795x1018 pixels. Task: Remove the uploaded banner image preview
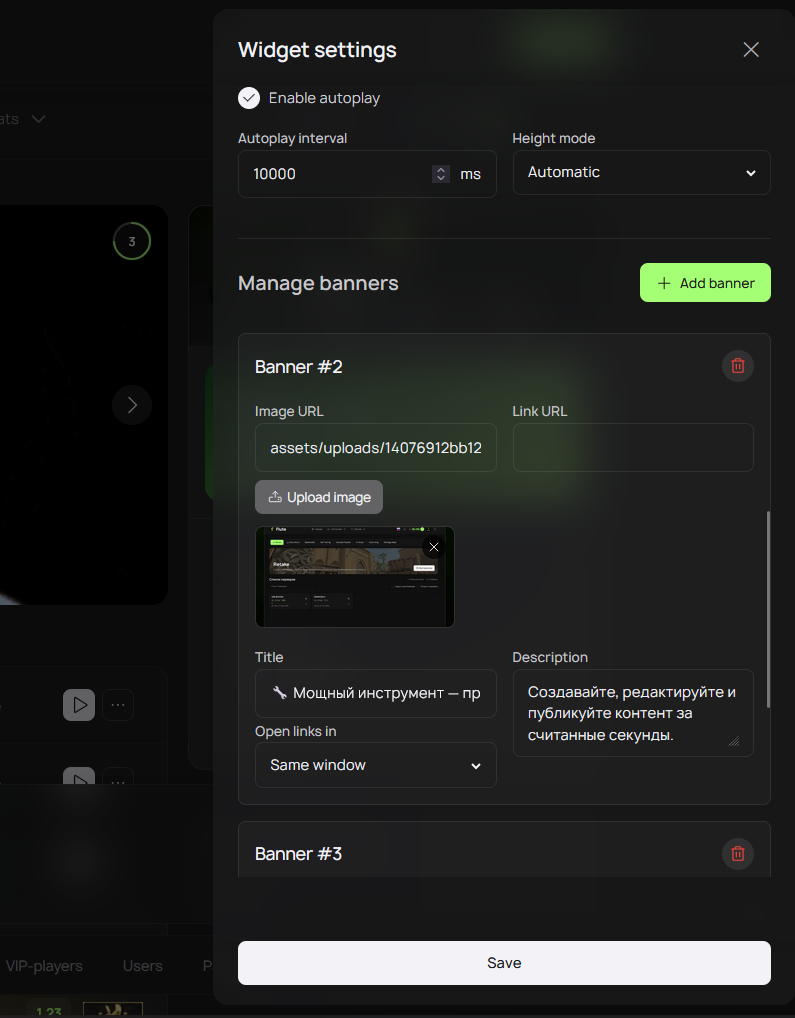[x=433, y=547]
